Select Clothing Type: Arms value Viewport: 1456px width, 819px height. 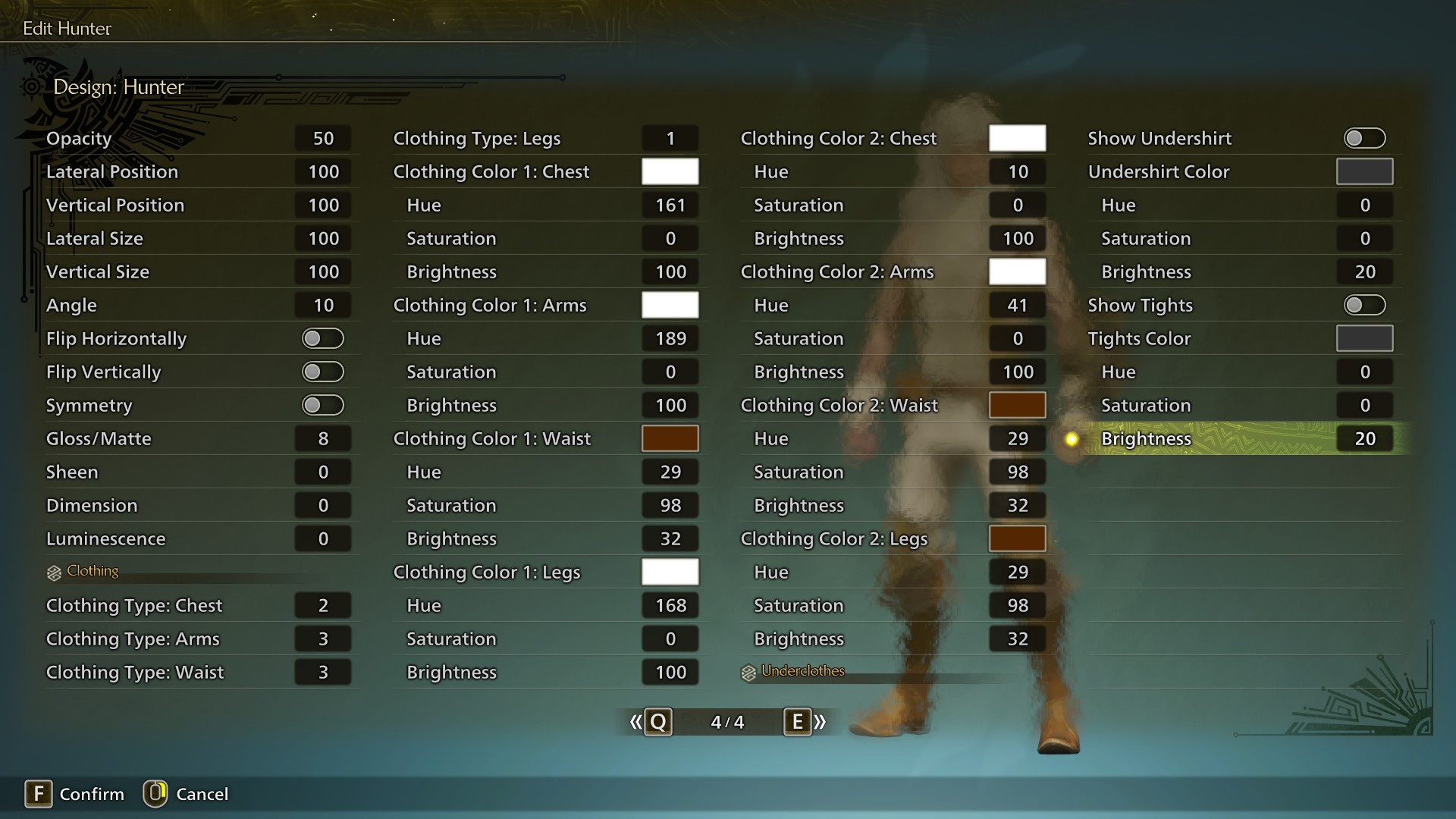(x=323, y=639)
